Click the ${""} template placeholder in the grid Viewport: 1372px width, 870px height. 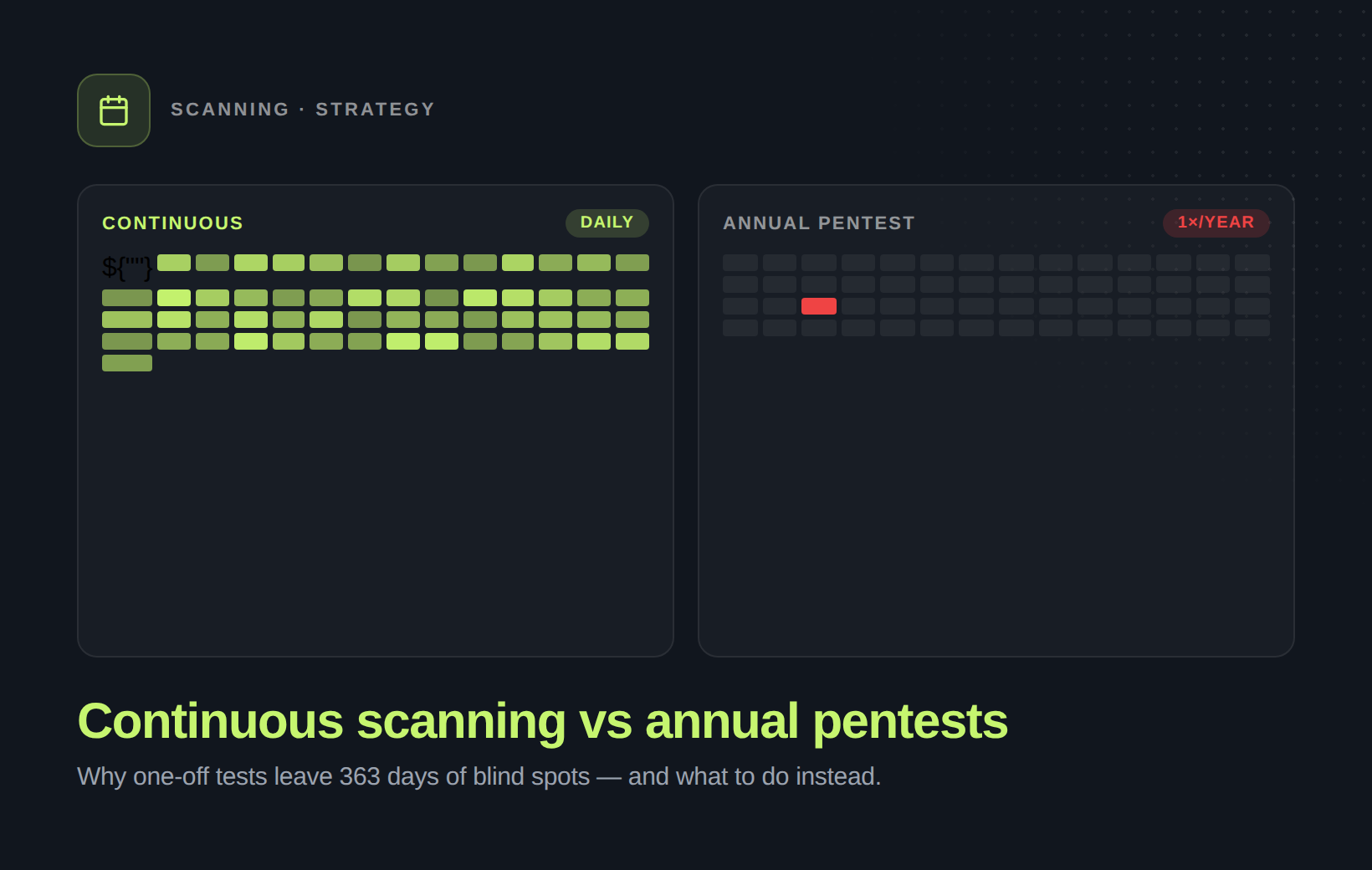[x=125, y=268]
